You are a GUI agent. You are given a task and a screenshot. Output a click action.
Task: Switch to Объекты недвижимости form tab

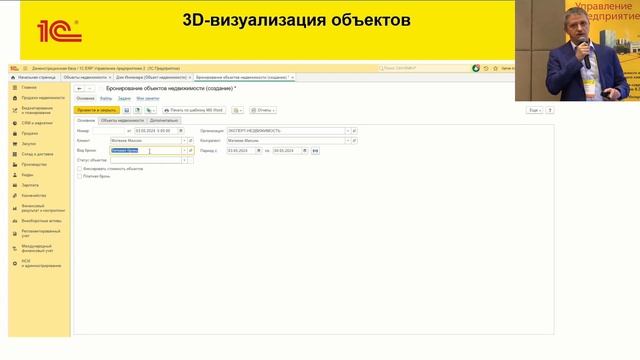pos(122,120)
